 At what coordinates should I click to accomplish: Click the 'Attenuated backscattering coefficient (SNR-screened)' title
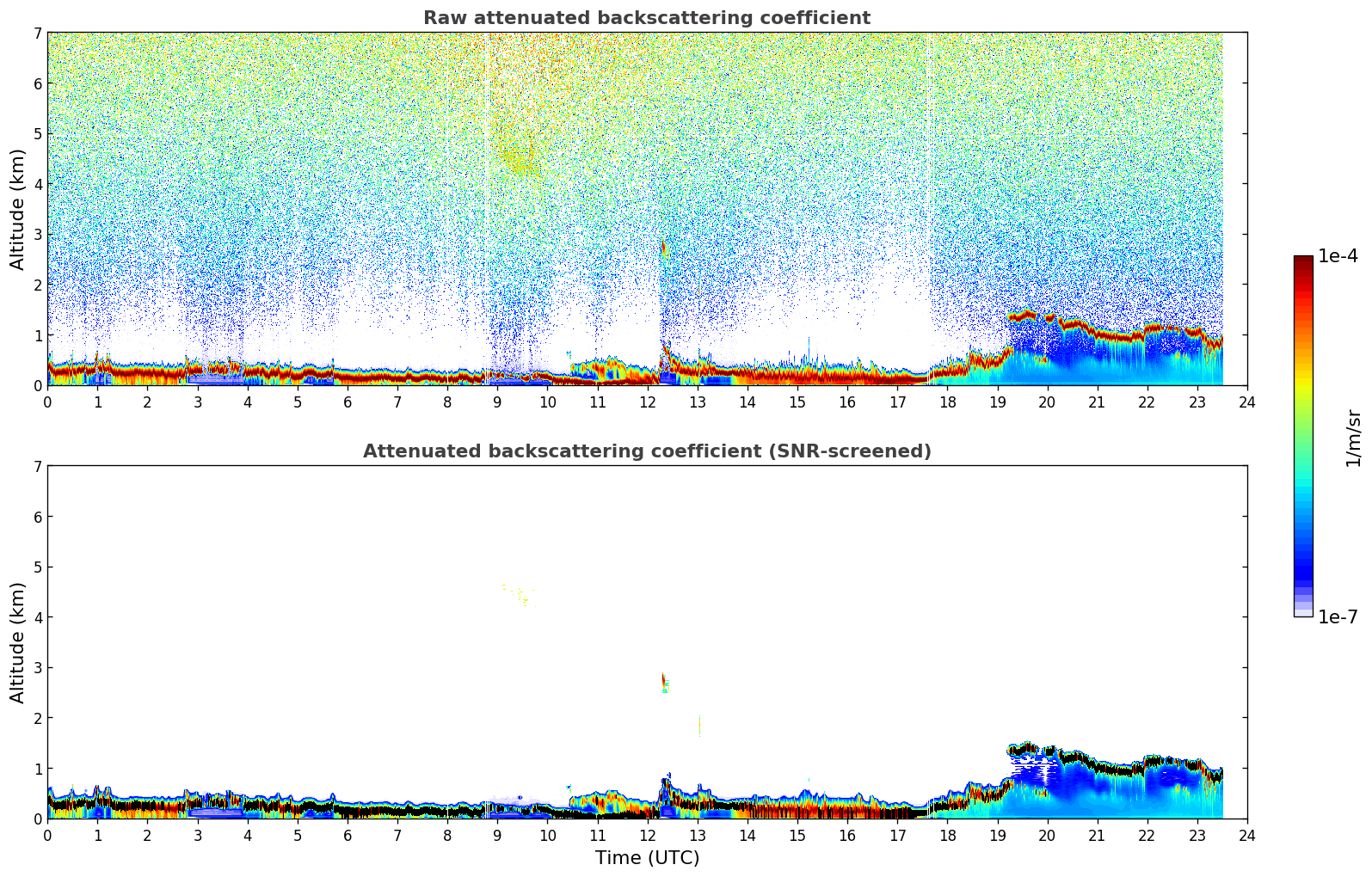click(646, 451)
